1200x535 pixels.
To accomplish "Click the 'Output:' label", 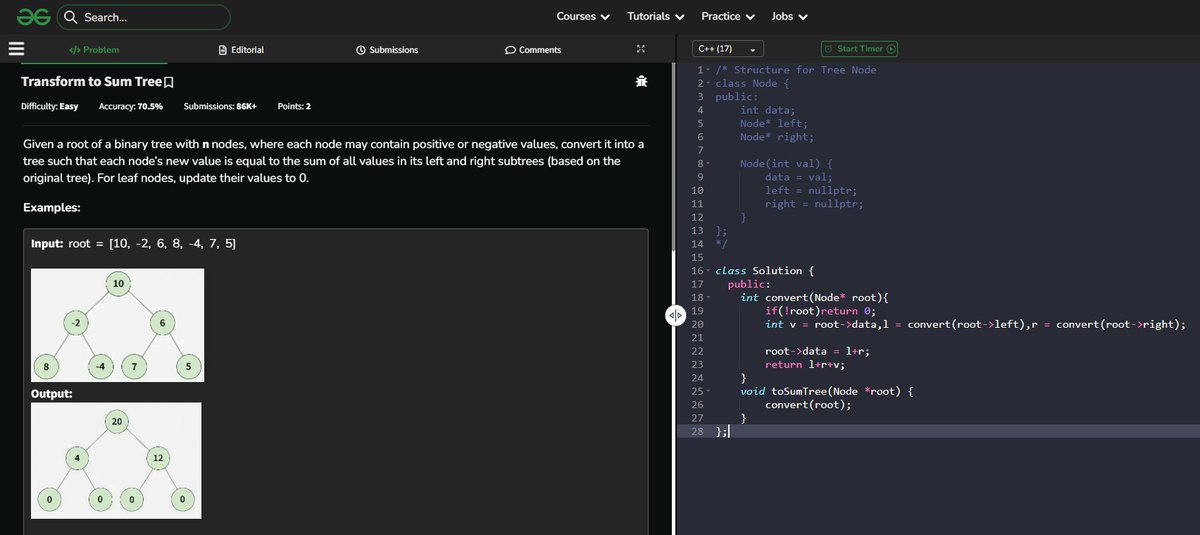I will coord(51,393).
